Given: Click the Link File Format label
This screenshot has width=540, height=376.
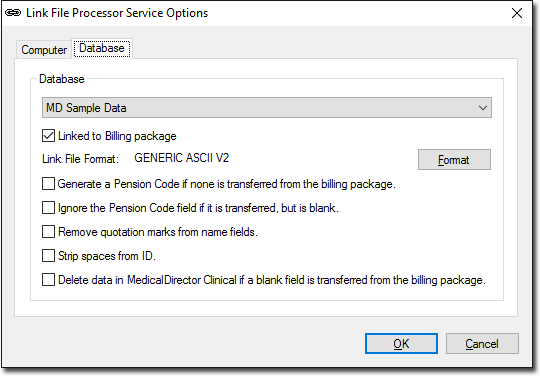Looking at the screenshot, I should 80,159.
